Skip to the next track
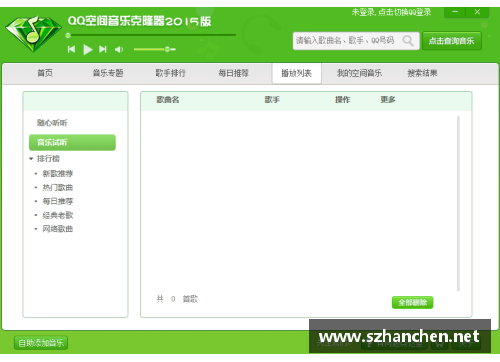This screenshot has width=500, height=362. (x=103, y=49)
